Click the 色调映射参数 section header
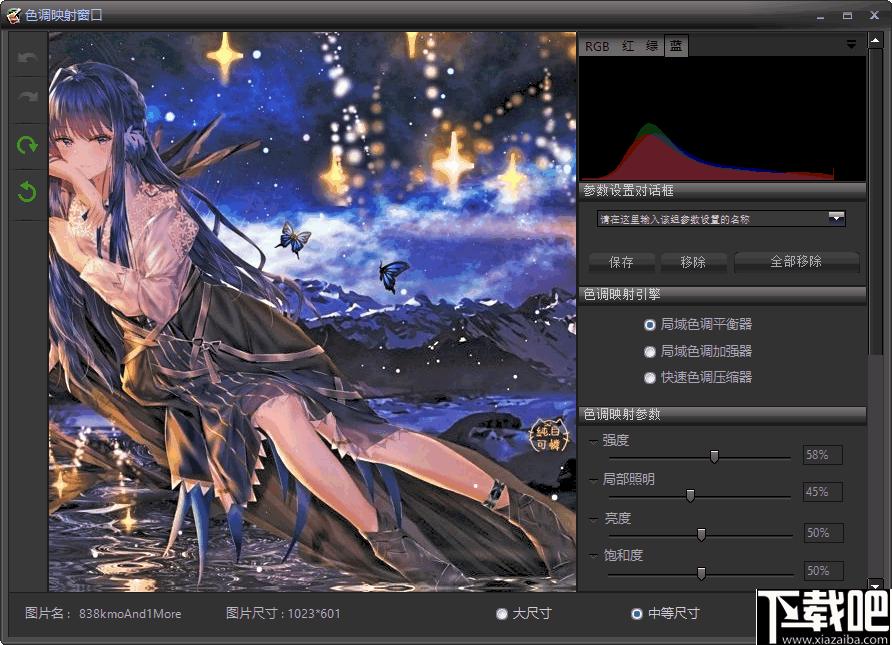Image resolution: width=892 pixels, height=645 pixels. coord(722,415)
